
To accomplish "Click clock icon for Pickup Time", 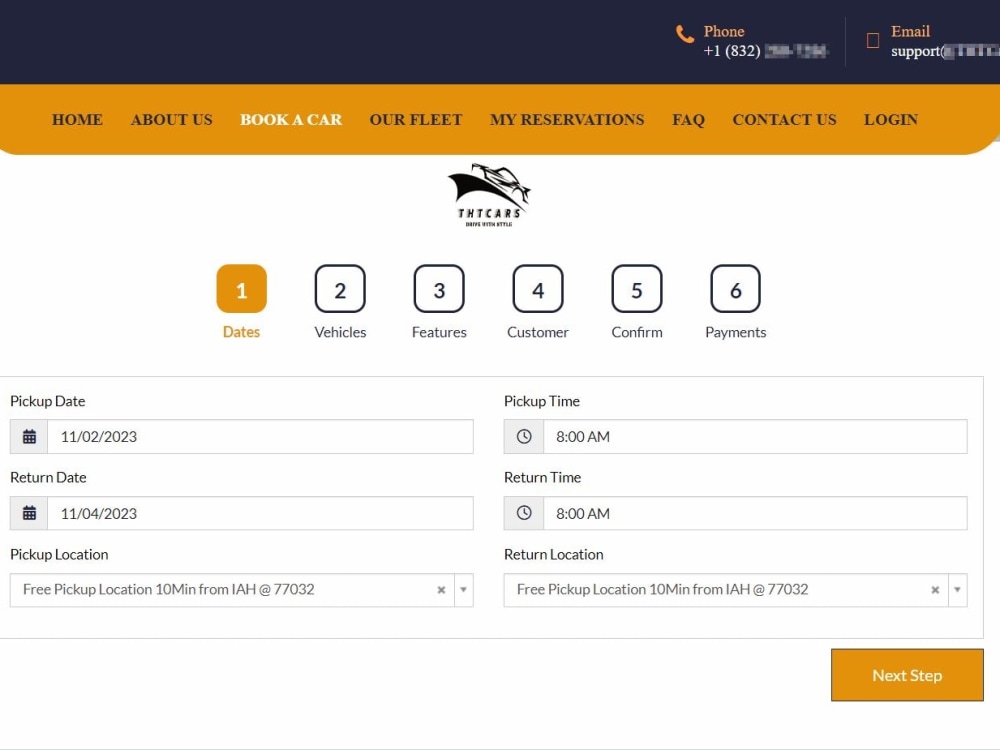I will tap(524, 437).
